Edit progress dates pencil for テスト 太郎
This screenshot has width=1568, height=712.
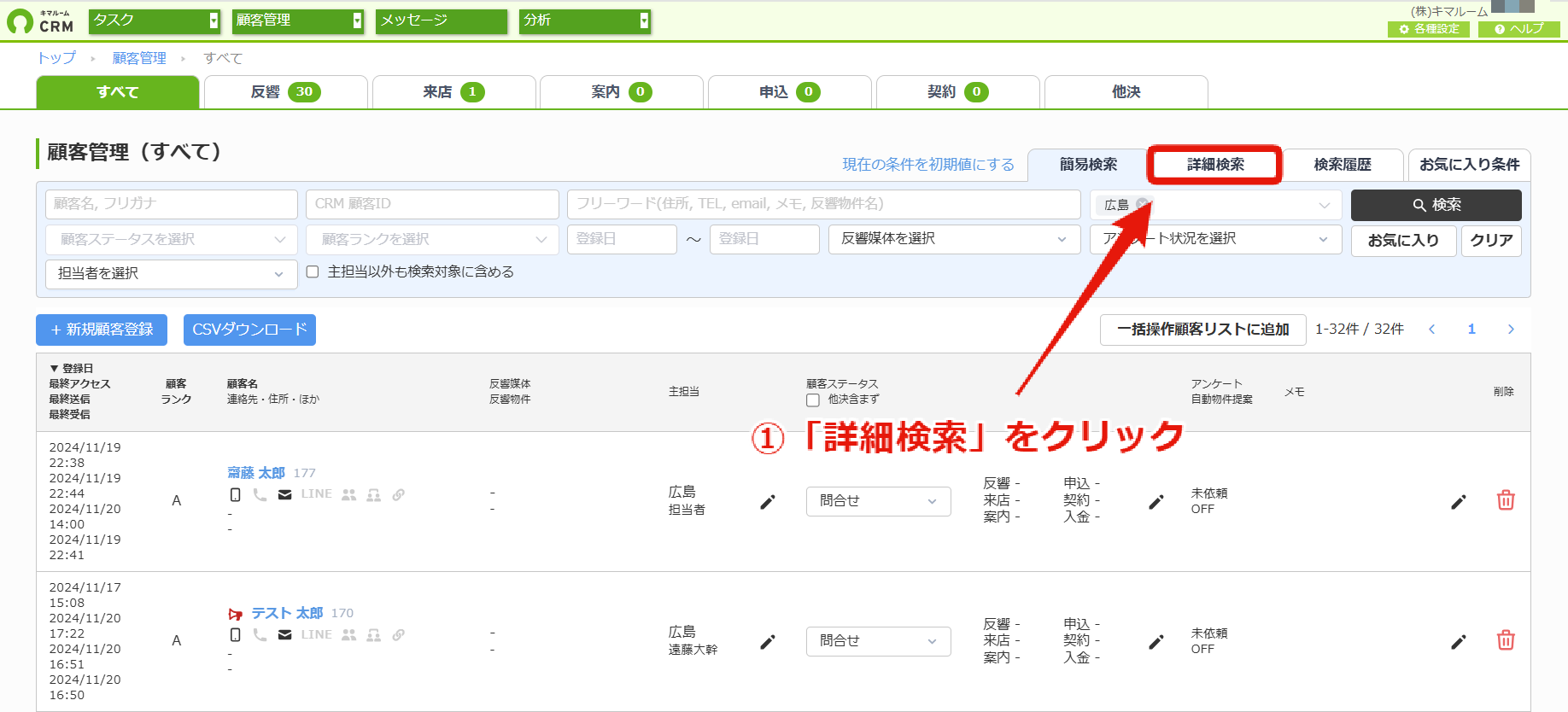(x=1156, y=642)
